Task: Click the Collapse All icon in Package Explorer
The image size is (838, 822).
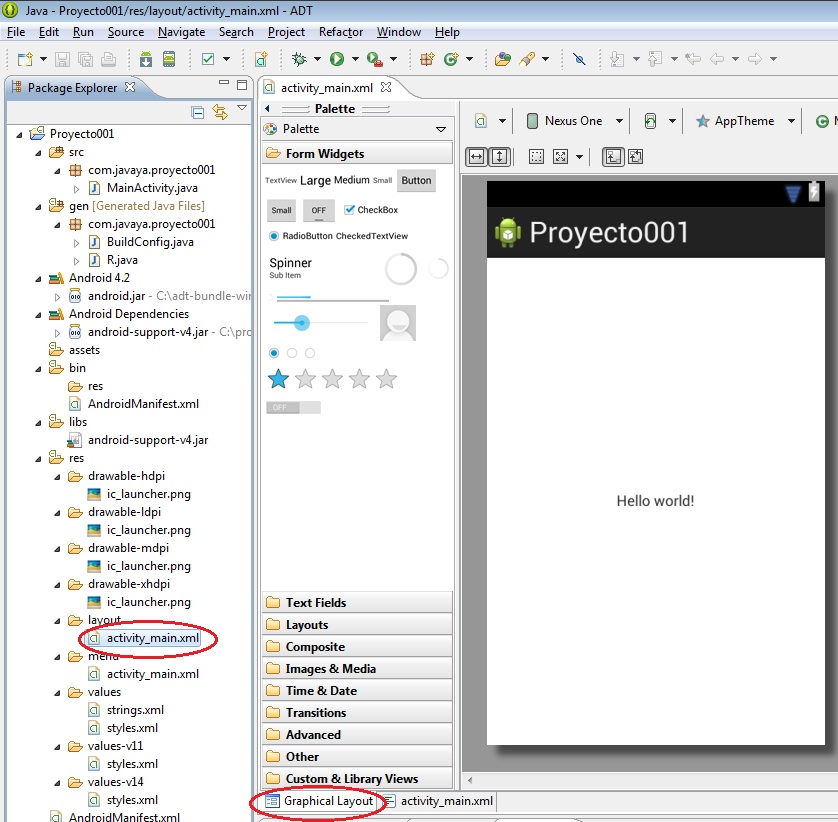Action: coord(198,112)
